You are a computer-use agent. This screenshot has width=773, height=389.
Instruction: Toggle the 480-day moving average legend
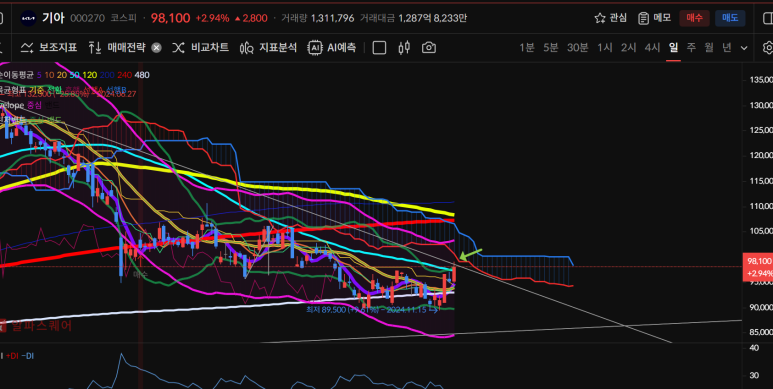click(x=142, y=75)
